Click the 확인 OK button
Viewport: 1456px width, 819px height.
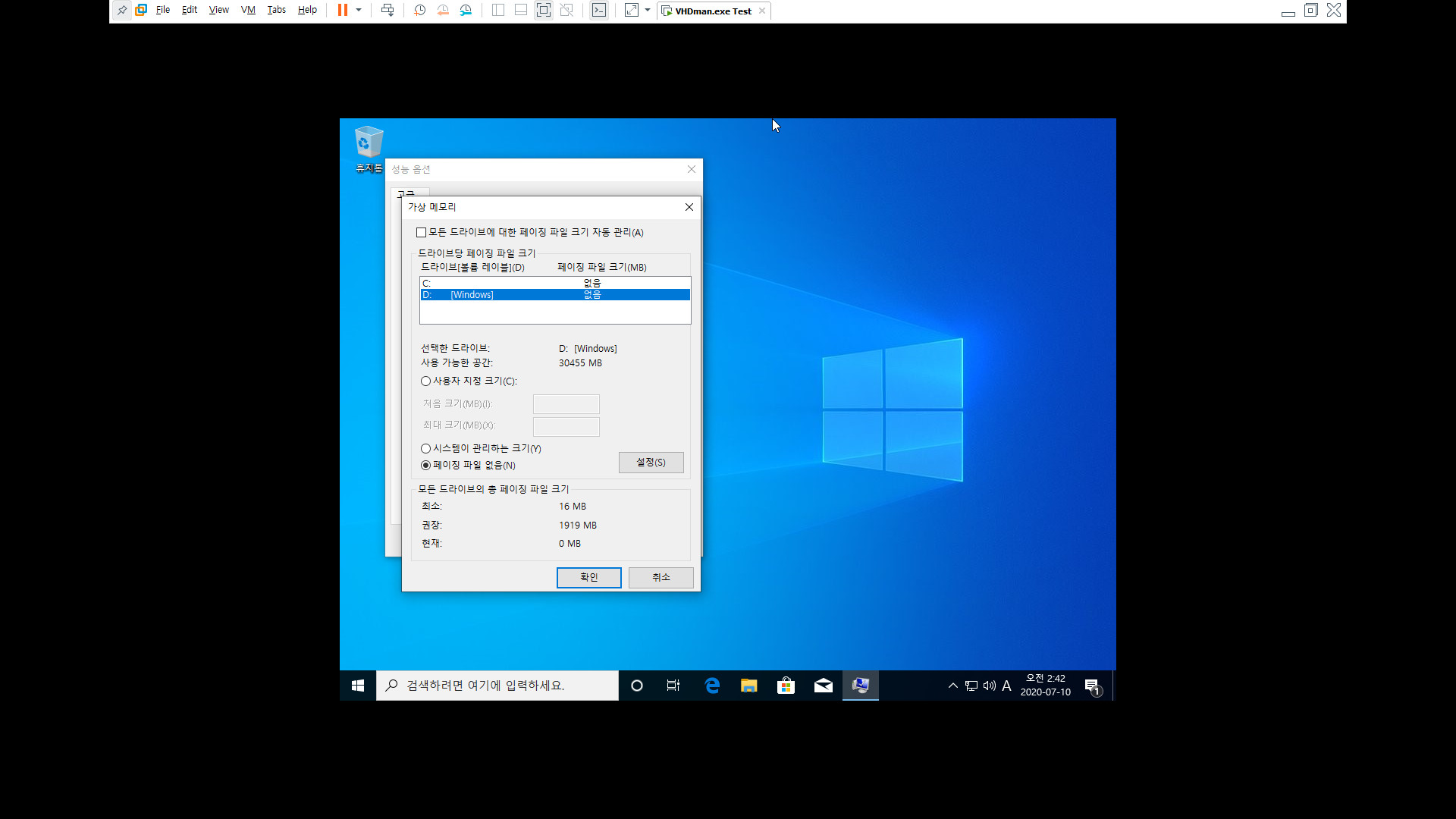coord(589,578)
